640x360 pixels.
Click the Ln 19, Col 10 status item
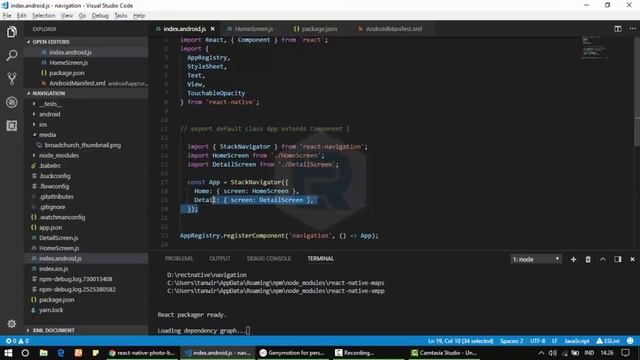pyautogui.click(x=460, y=341)
